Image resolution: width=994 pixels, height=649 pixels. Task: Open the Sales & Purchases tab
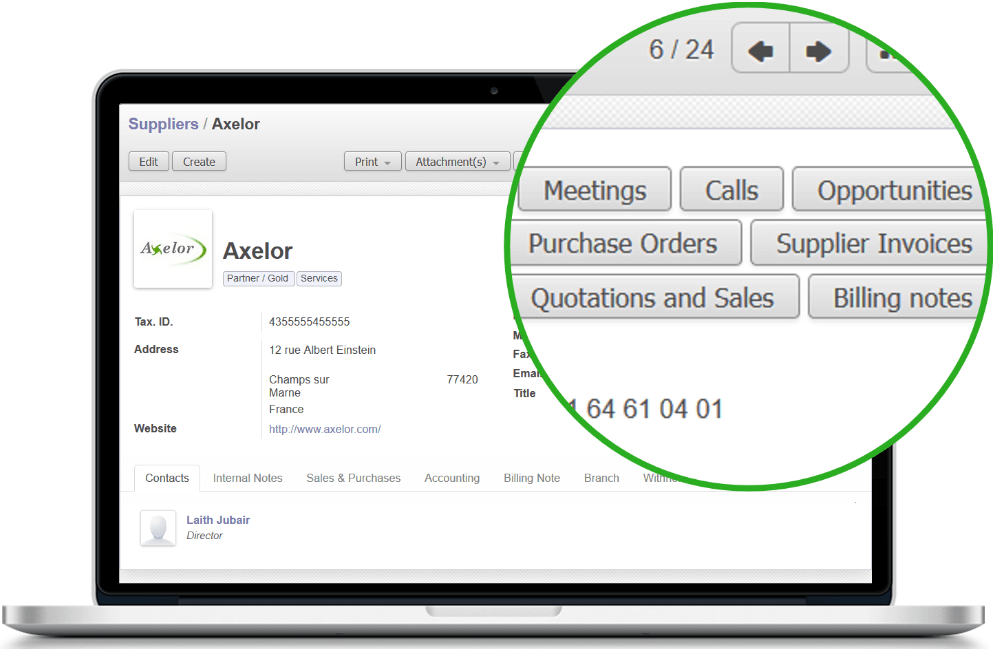point(354,478)
